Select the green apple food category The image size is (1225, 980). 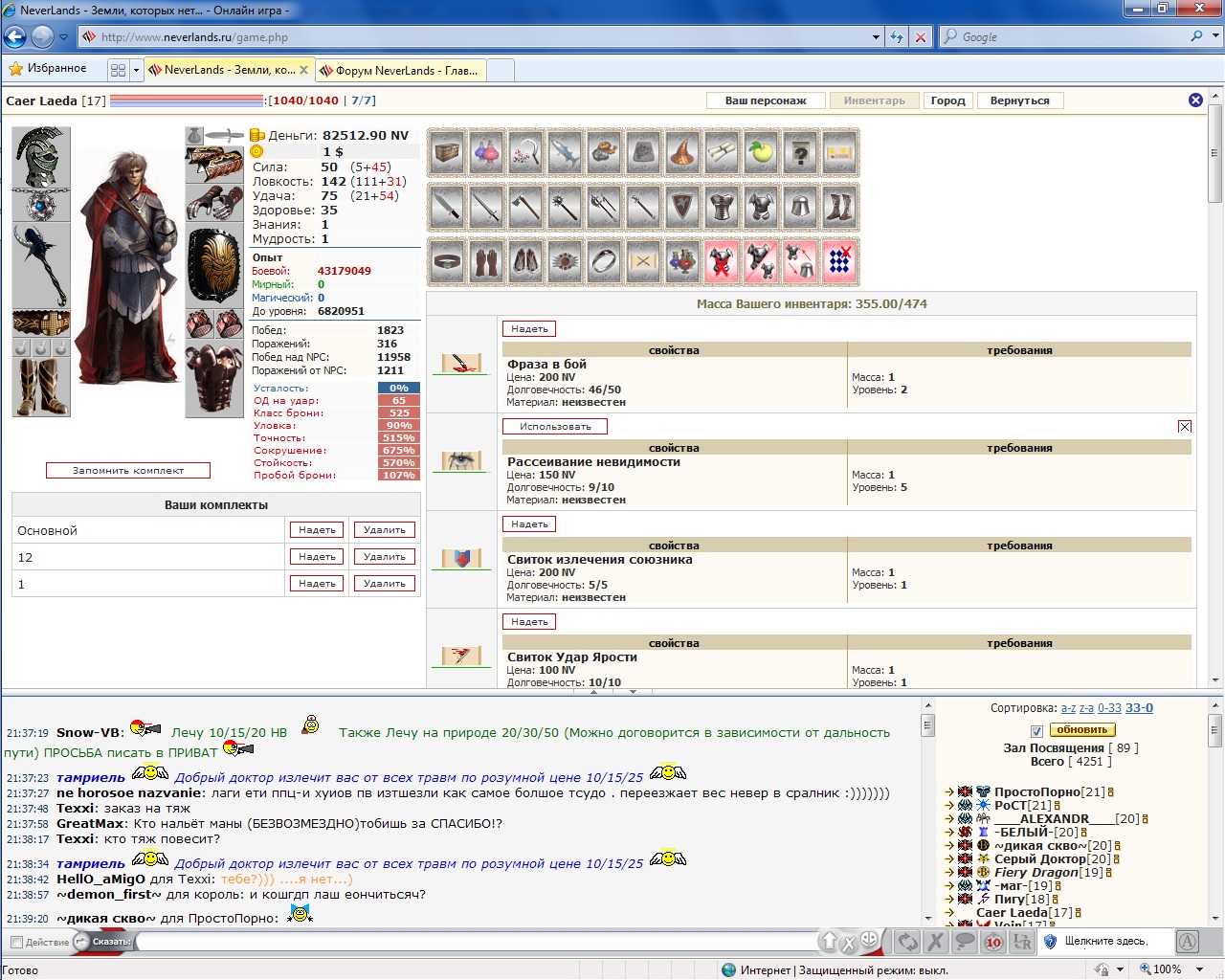[761, 153]
